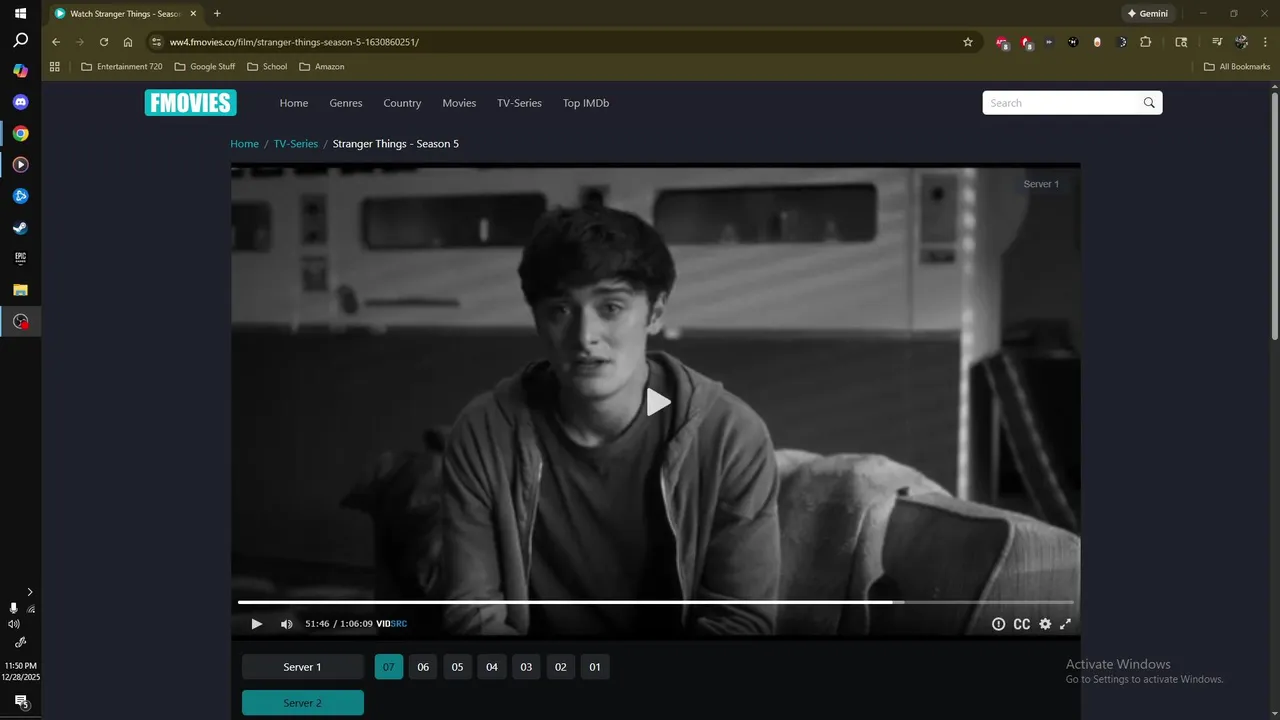Open Epic Games launcher from the taskbar
The image size is (1280, 720).
(x=20, y=258)
